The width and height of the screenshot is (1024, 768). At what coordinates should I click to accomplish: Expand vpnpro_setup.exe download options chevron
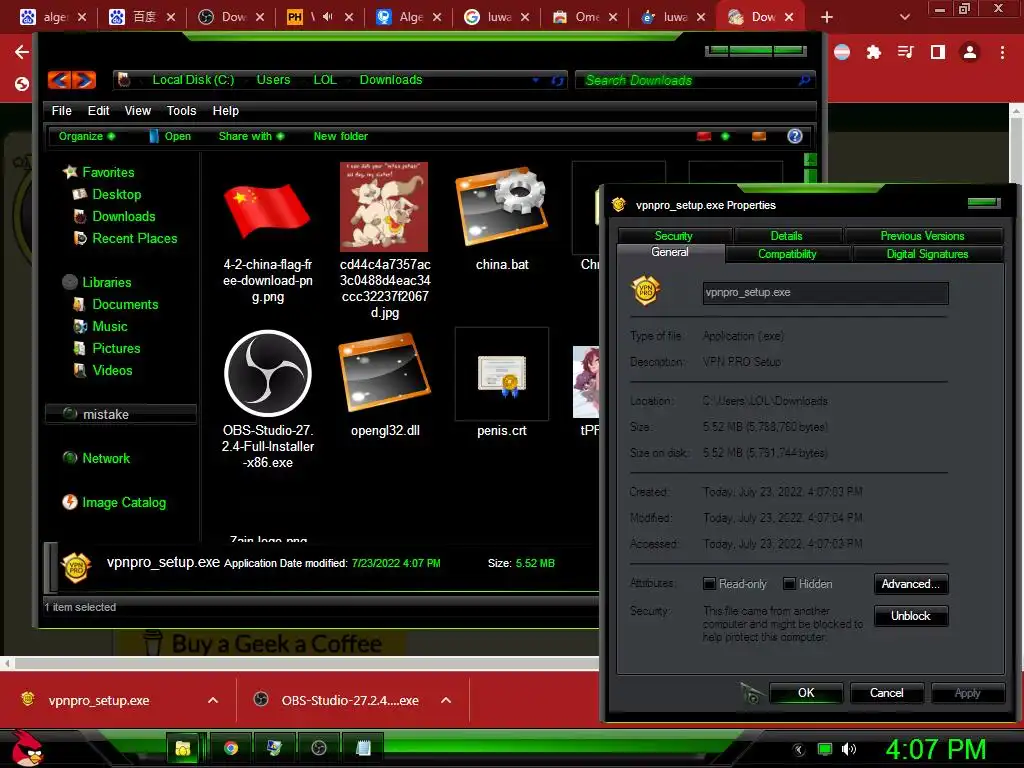click(x=213, y=700)
